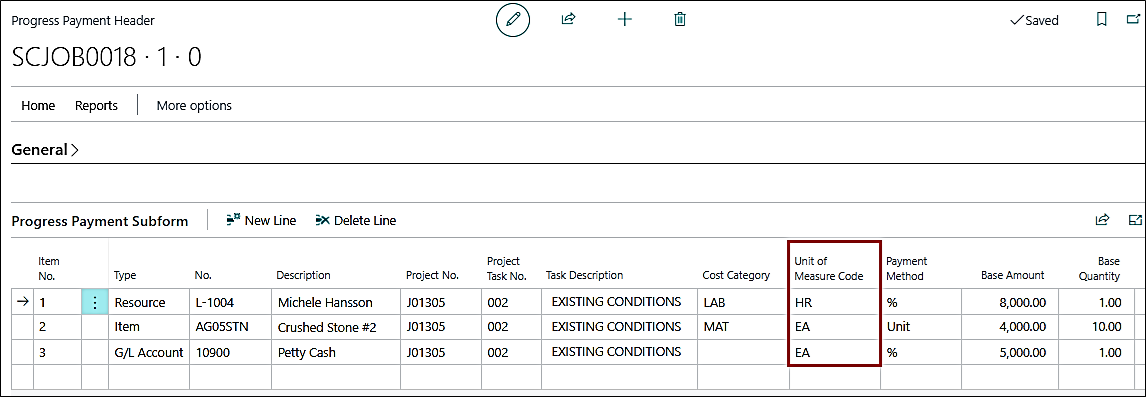Click the L-1004 No. cell
The width and height of the screenshot is (1146, 397).
coord(230,302)
